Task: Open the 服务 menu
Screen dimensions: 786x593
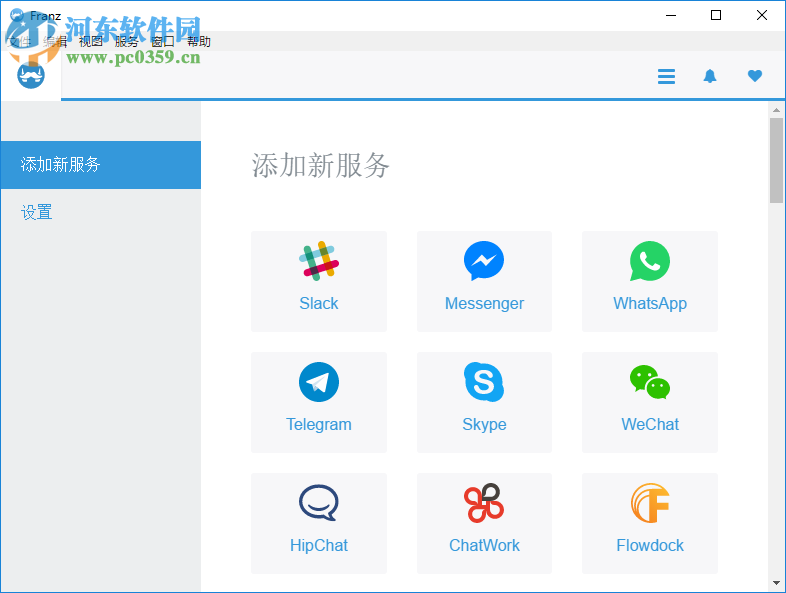Action: point(126,42)
